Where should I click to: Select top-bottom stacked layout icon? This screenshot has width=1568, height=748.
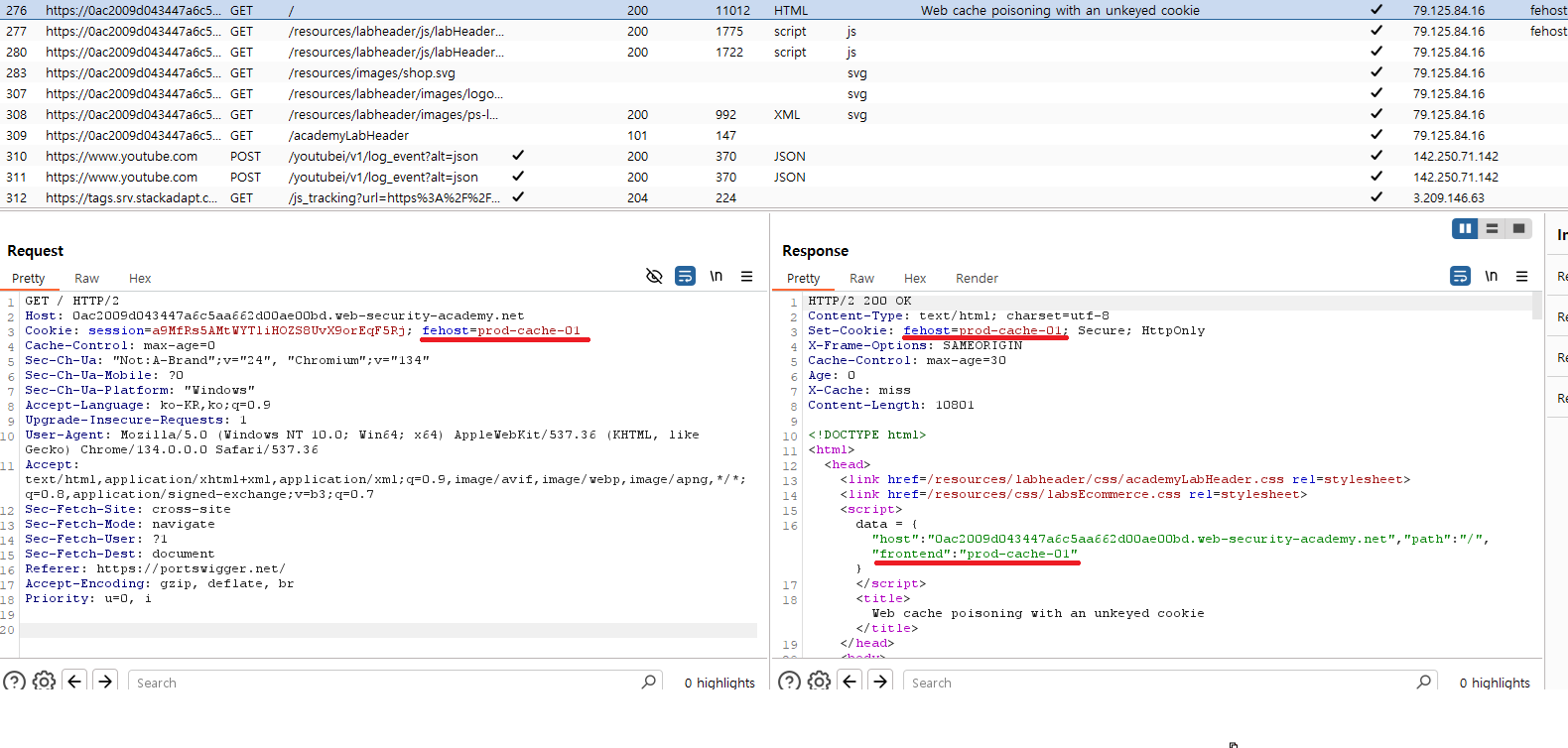click(x=1492, y=228)
